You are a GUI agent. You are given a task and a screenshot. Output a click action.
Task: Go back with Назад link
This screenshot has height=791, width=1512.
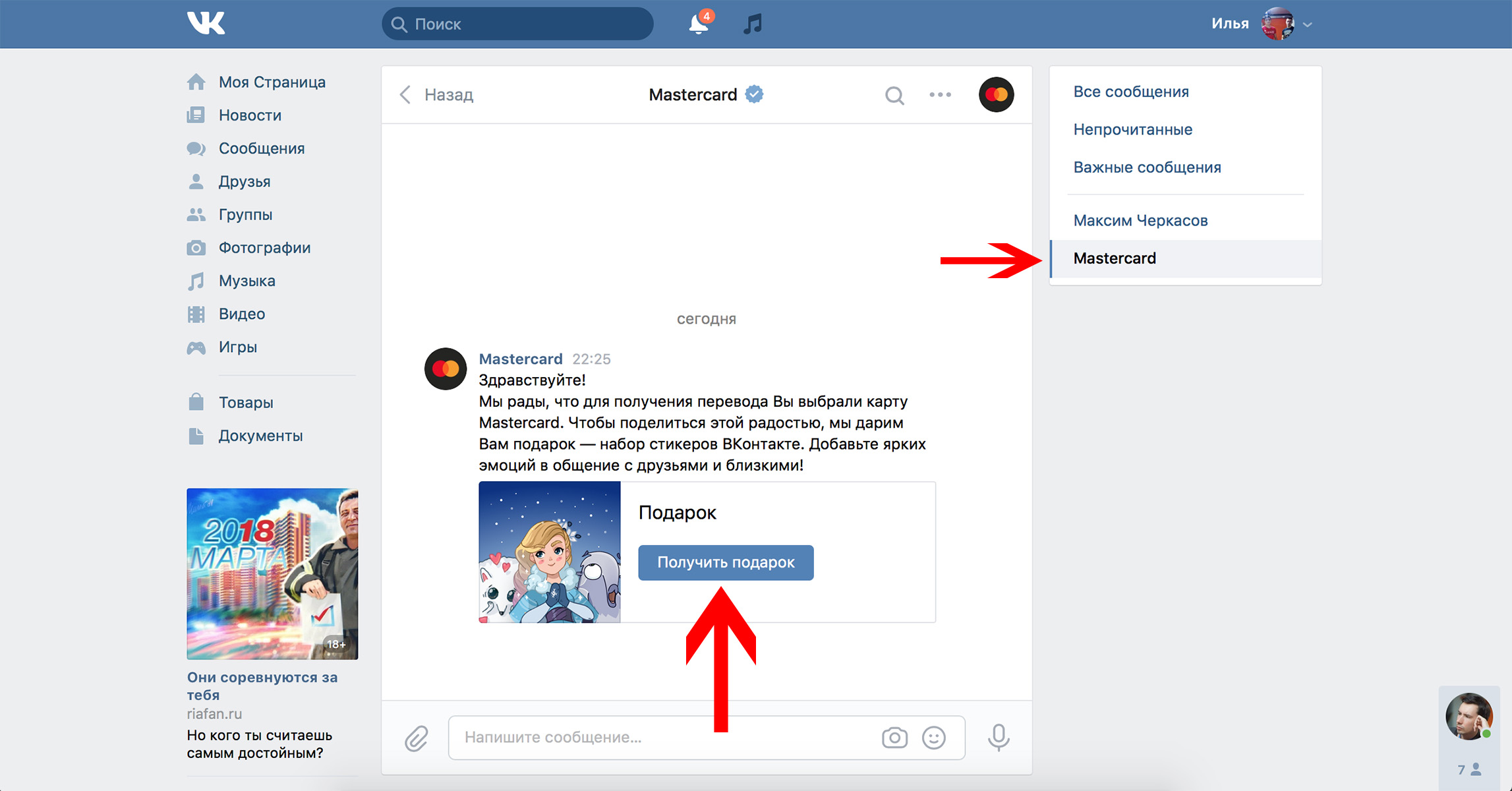click(x=449, y=95)
